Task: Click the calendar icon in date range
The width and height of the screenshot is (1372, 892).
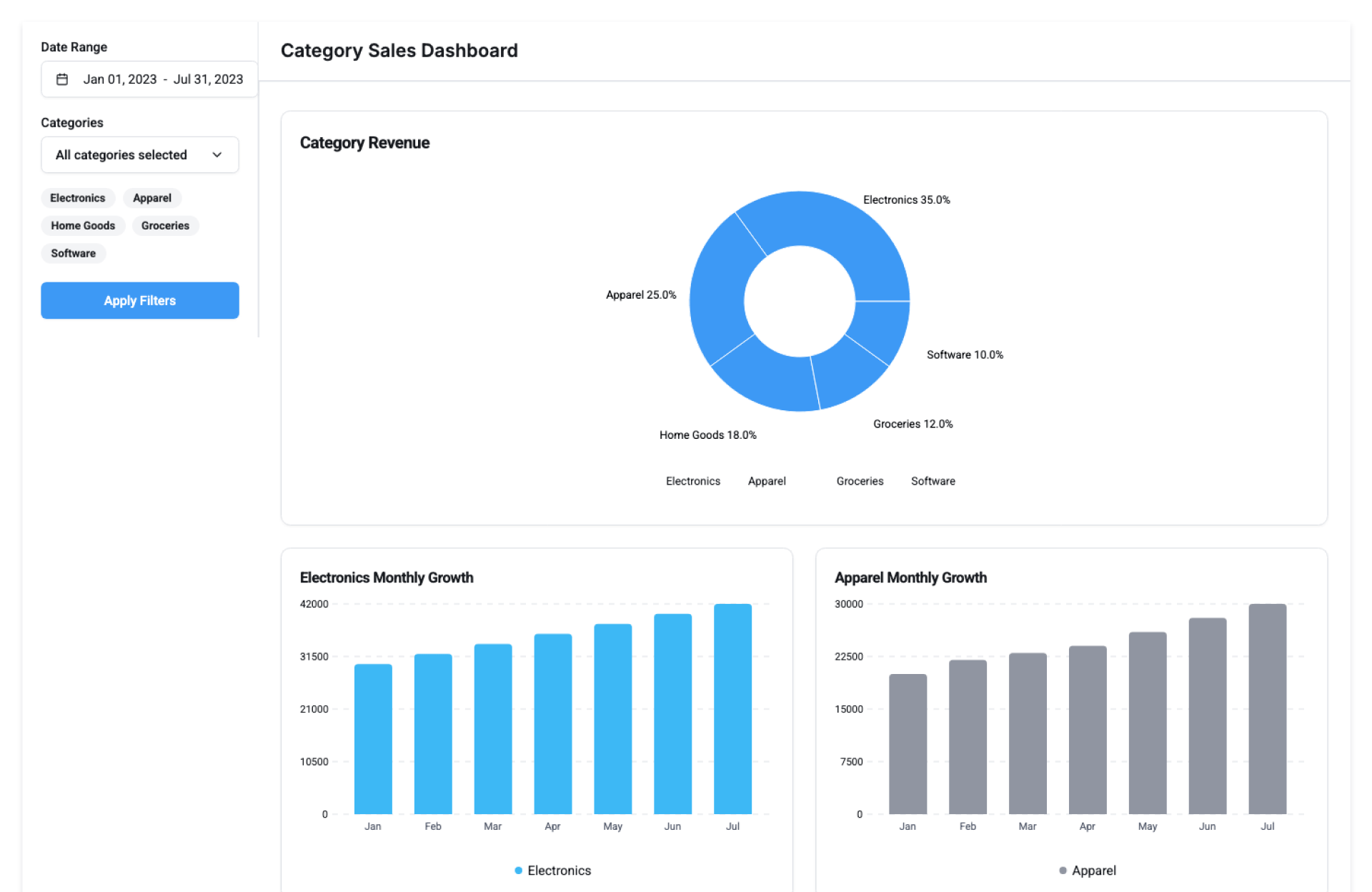Action: click(62, 79)
